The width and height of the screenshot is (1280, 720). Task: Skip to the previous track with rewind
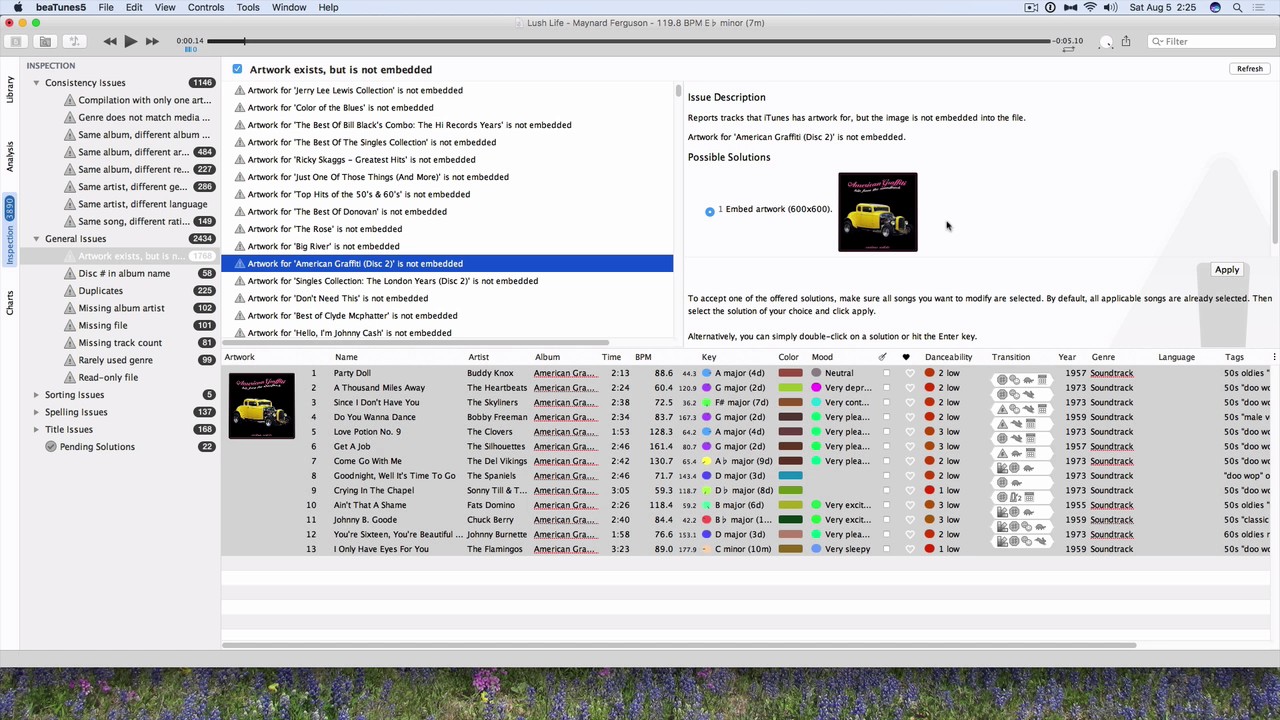[110, 41]
